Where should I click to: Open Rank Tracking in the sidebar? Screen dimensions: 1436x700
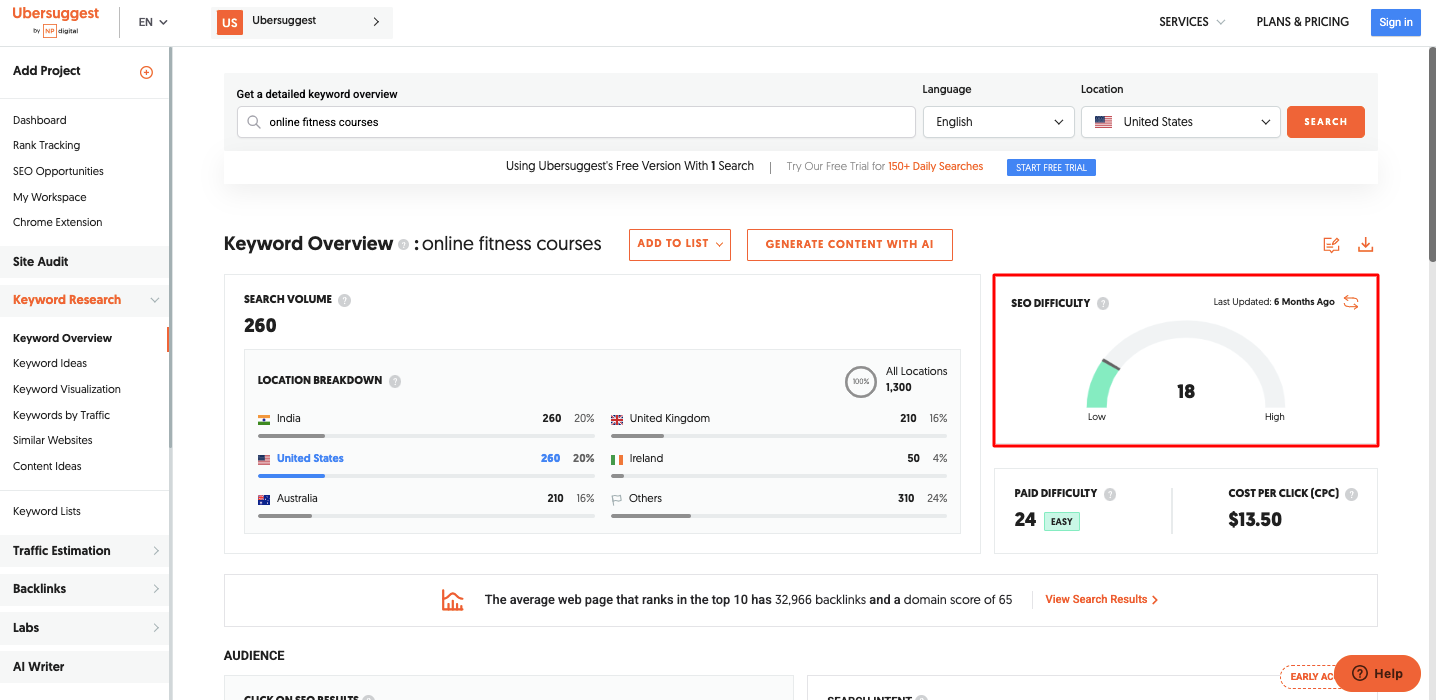coord(46,146)
